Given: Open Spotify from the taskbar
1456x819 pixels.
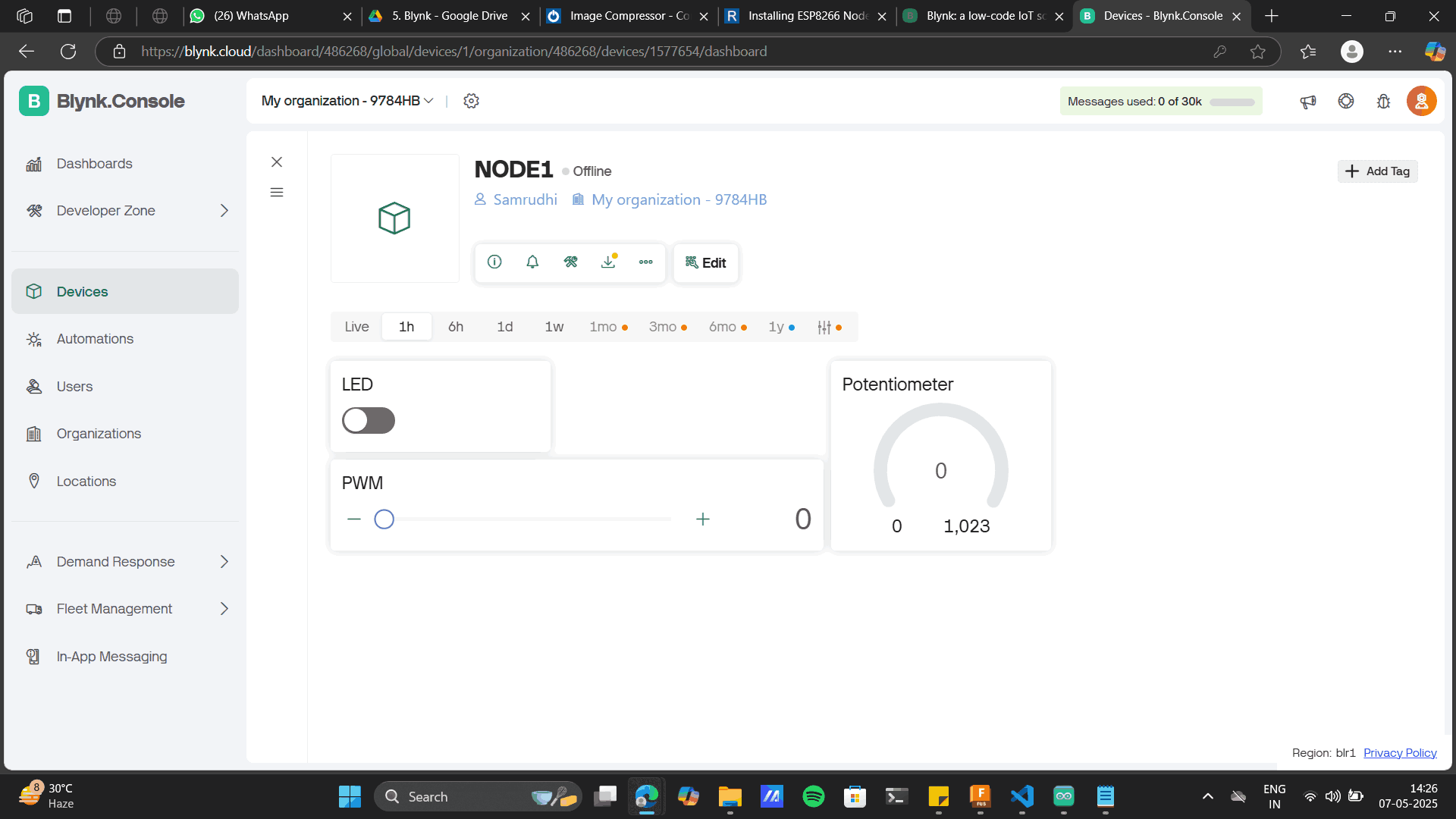Looking at the screenshot, I should tap(813, 796).
